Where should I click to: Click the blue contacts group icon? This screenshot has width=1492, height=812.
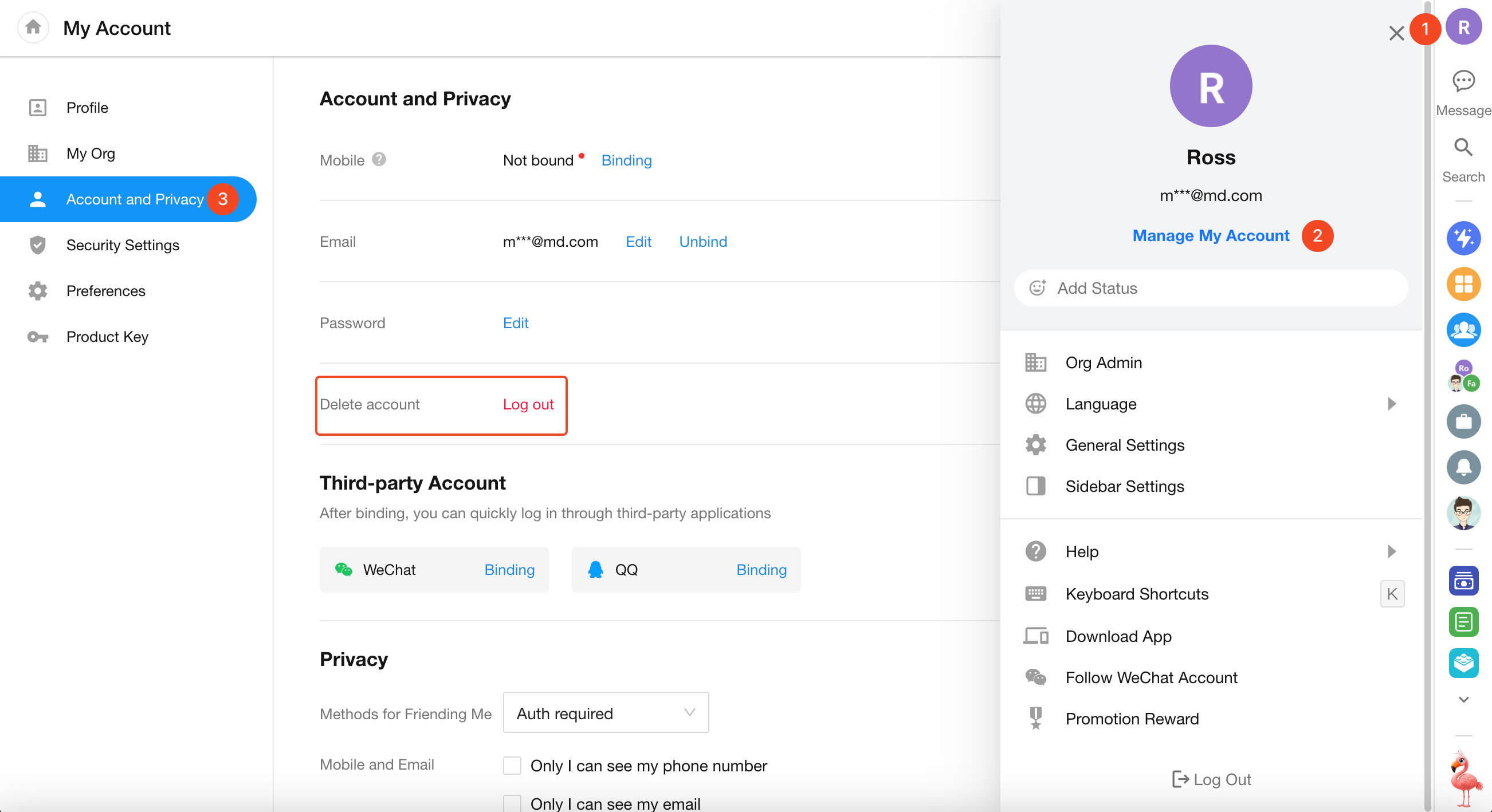click(x=1463, y=330)
